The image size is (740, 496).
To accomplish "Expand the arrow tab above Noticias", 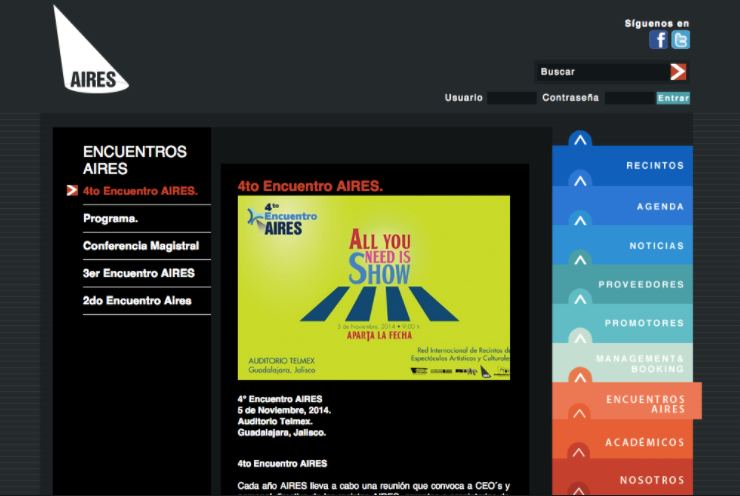I will point(580,220).
